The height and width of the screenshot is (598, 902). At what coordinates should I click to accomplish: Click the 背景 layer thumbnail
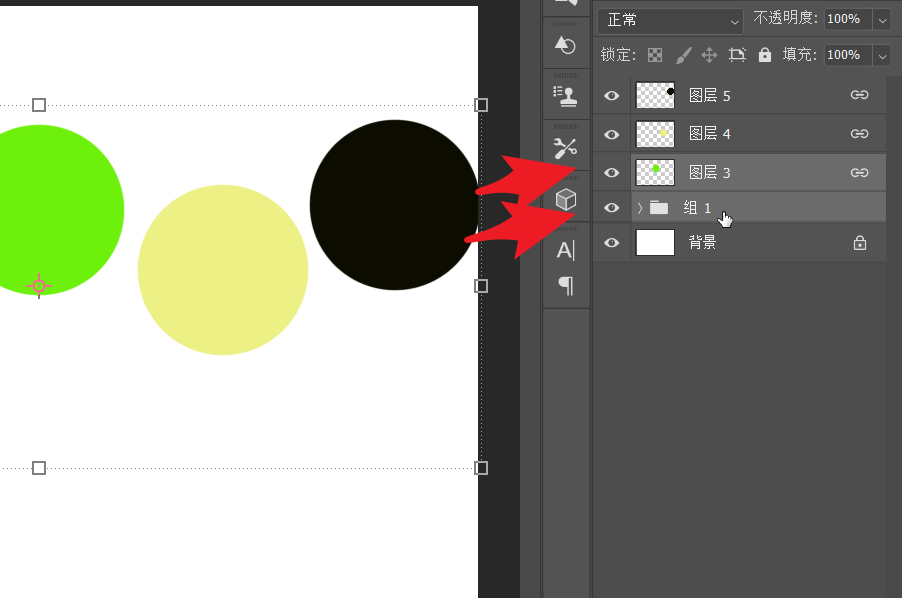click(656, 242)
